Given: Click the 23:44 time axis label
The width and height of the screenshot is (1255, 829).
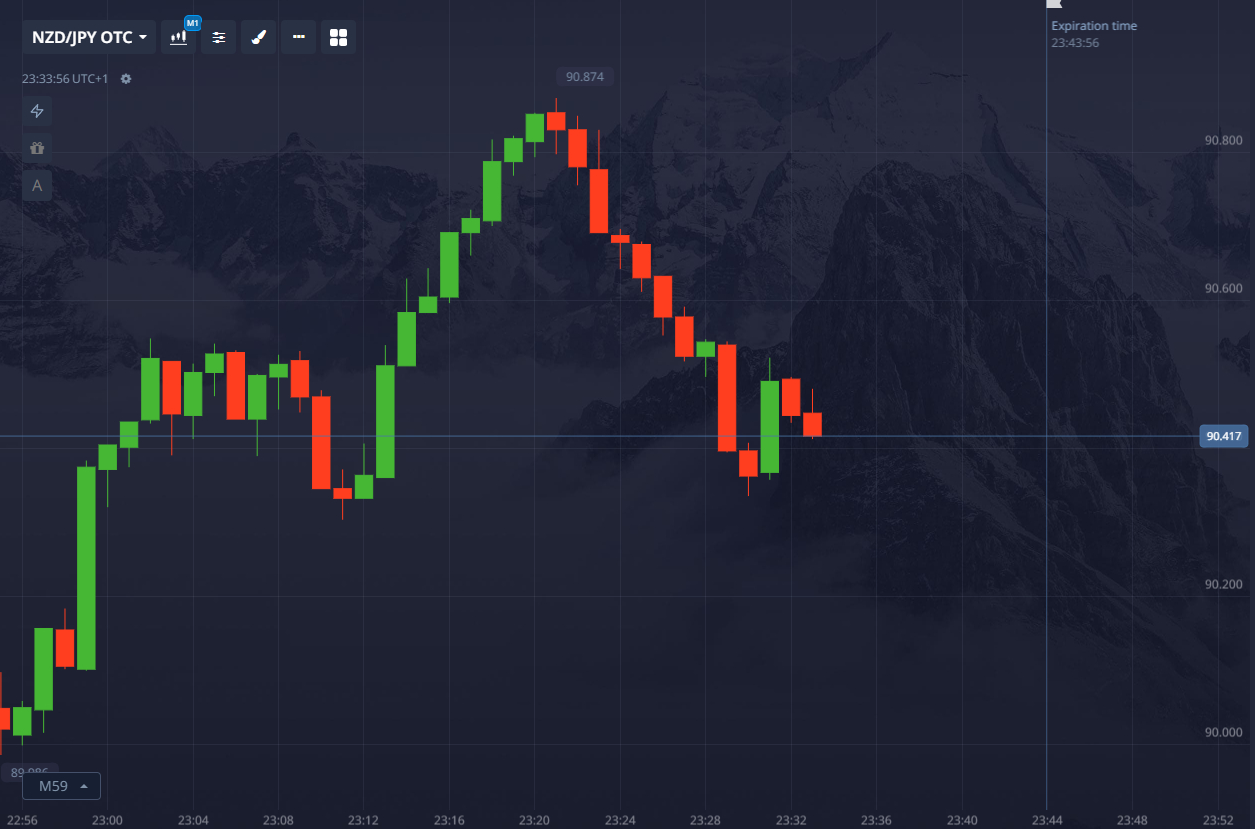Looking at the screenshot, I should click(x=1047, y=820).
